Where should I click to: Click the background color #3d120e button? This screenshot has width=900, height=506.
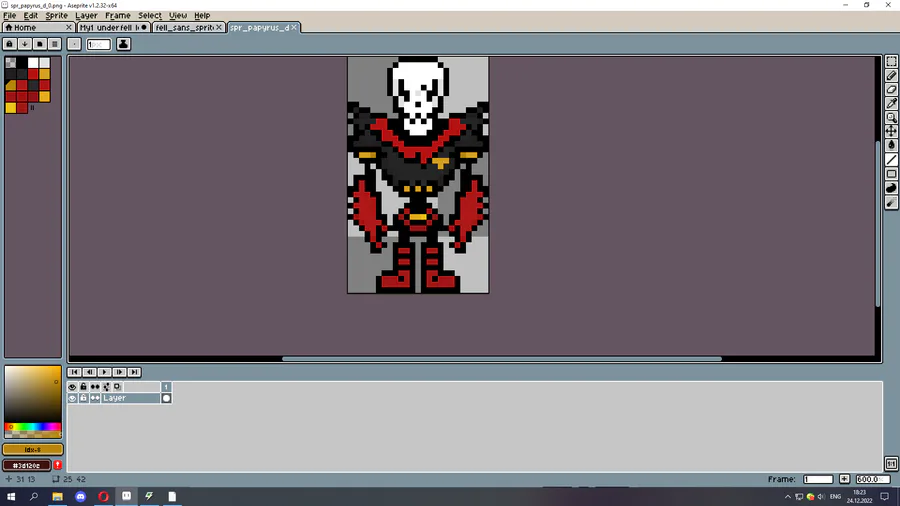[27, 465]
